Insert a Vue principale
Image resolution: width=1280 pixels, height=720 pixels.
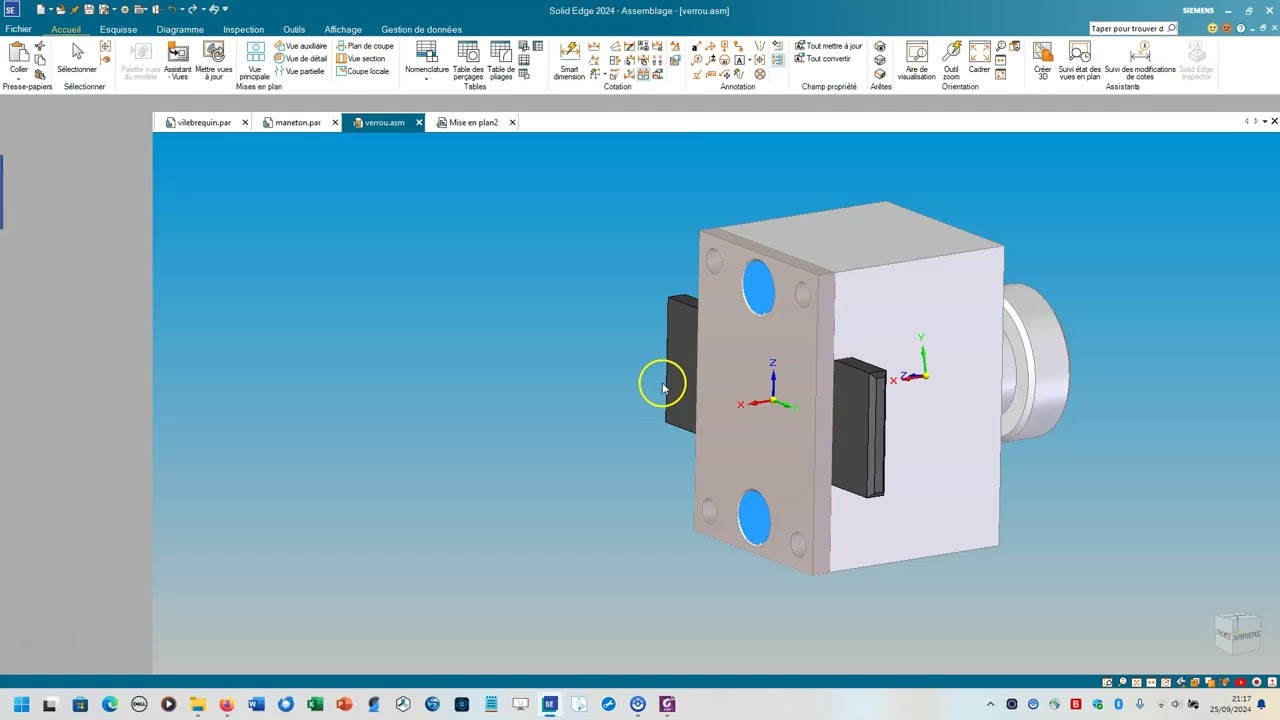tap(255, 61)
